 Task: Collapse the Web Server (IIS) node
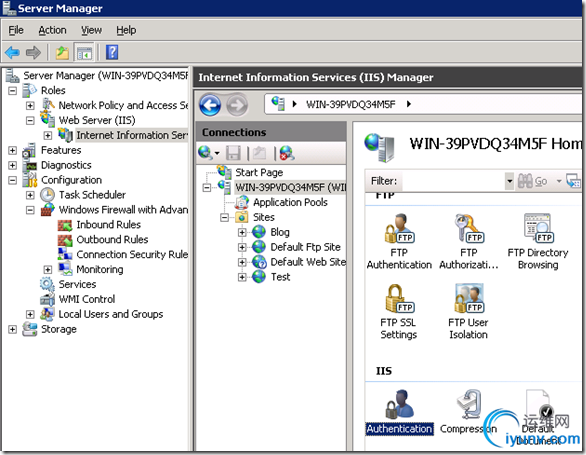coord(30,120)
